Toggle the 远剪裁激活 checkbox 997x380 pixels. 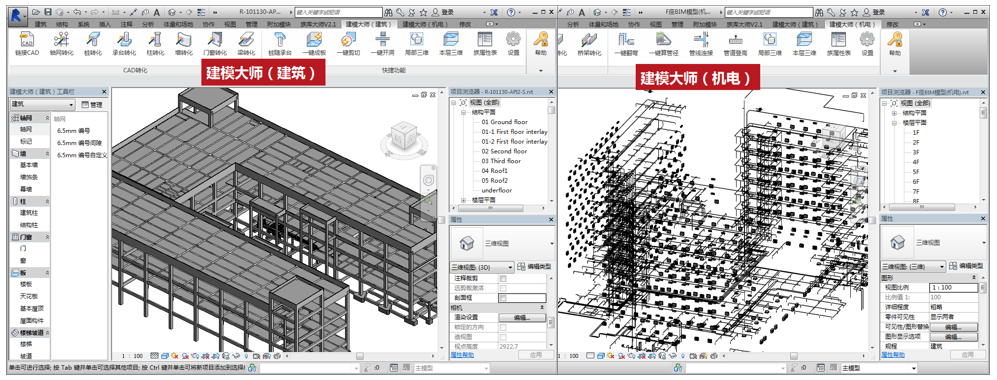point(504,288)
